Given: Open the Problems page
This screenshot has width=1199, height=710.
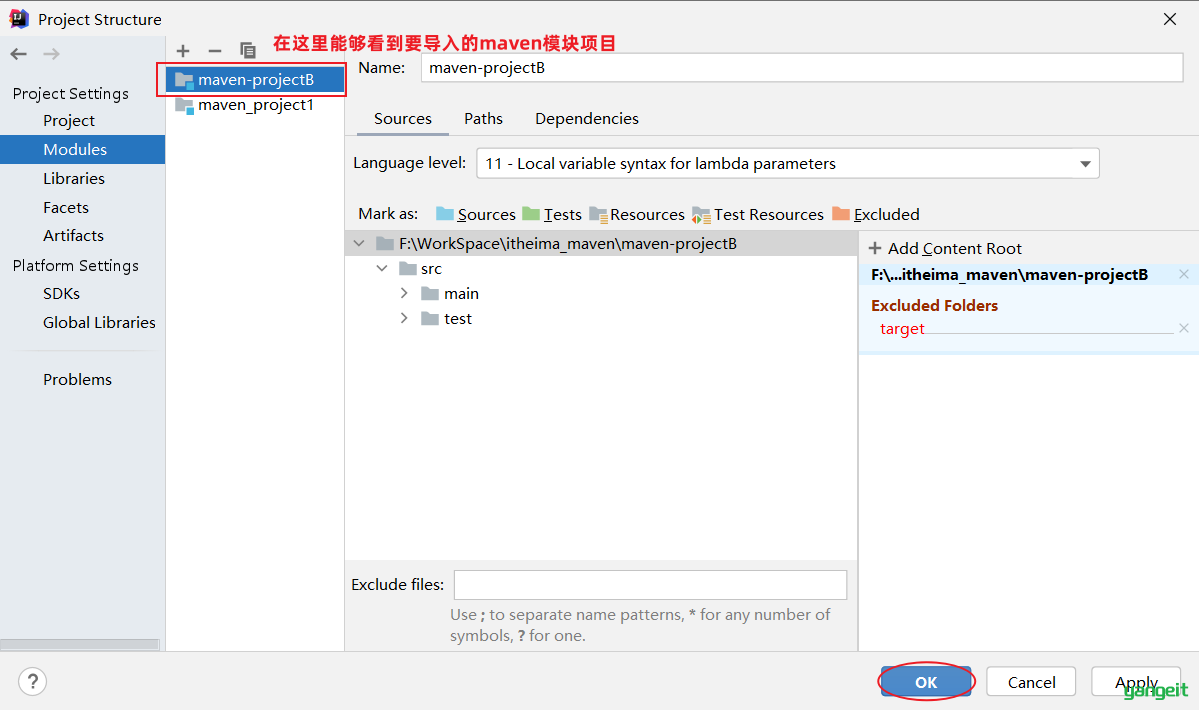Looking at the screenshot, I should [x=77, y=380].
